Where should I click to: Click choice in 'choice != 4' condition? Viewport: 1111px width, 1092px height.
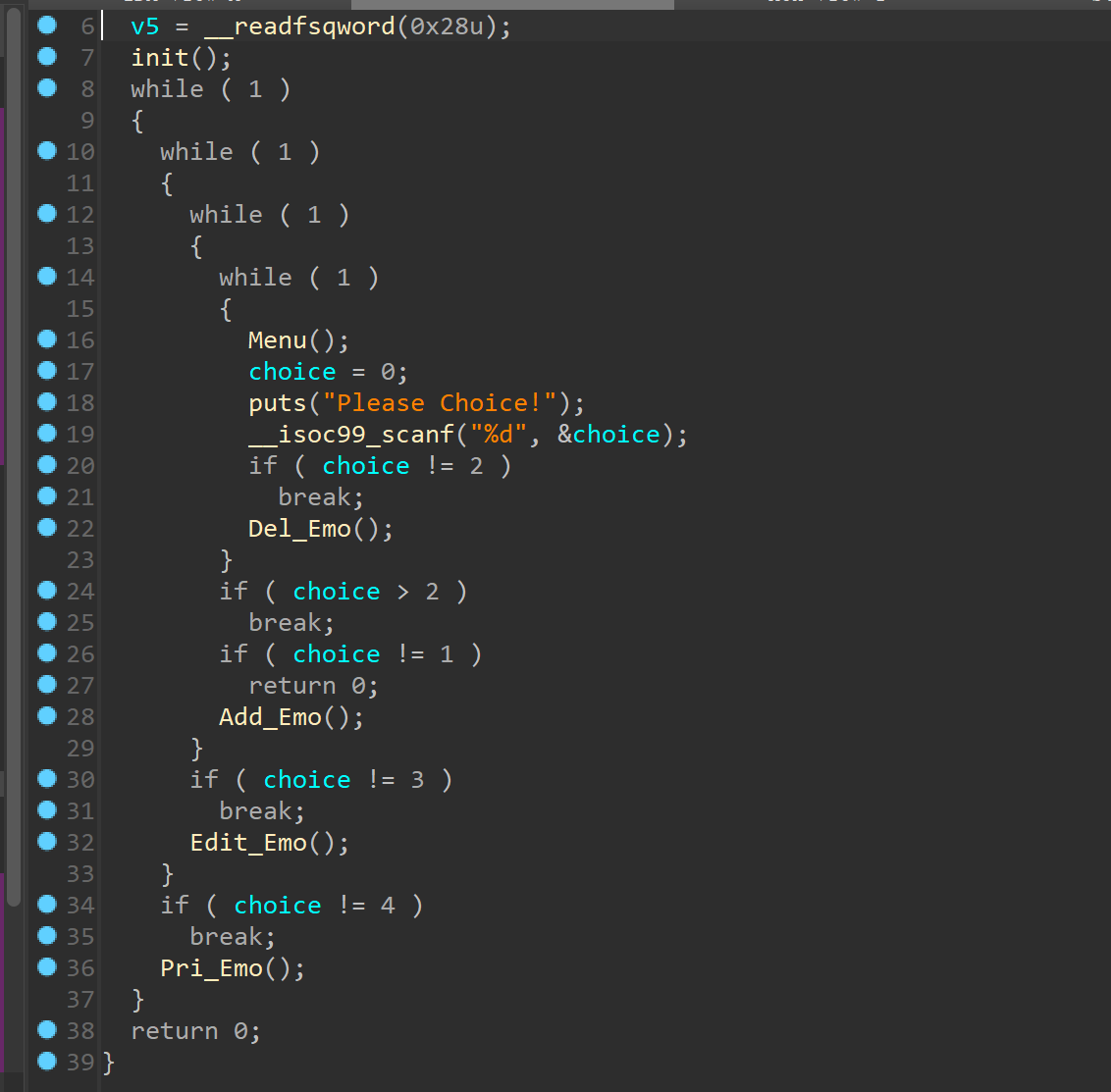[x=278, y=905]
